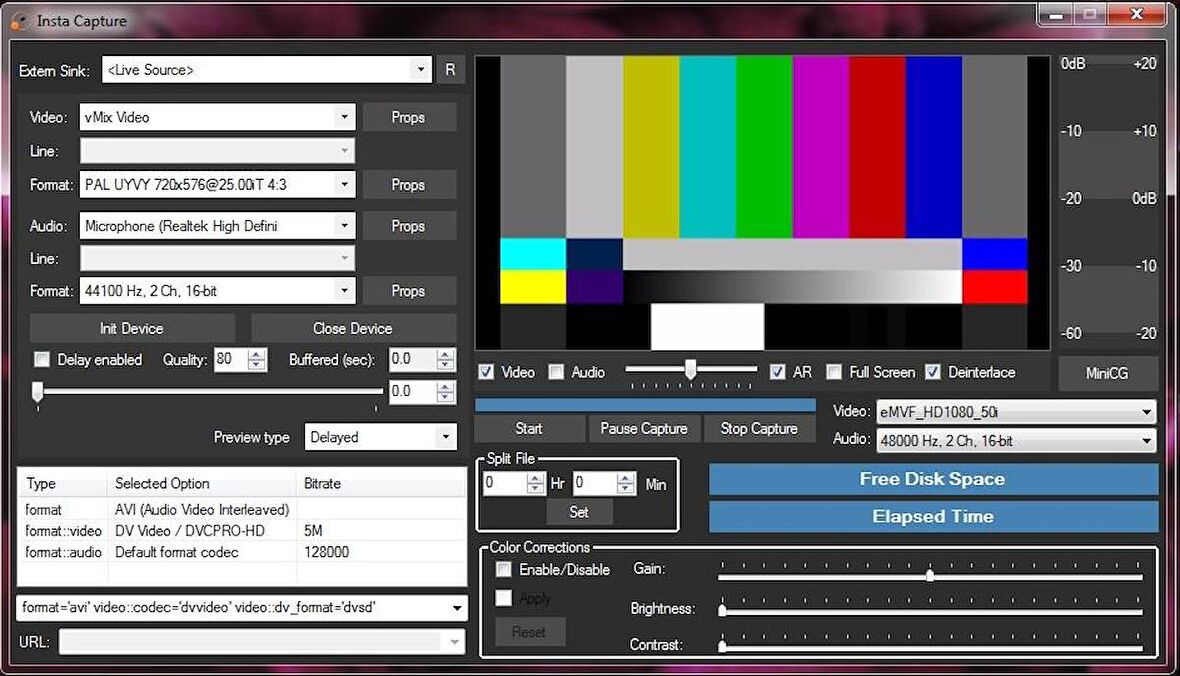The height and width of the screenshot is (676, 1180).
Task: Click the Reset button in Color Corrections
Action: click(x=530, y=632)
